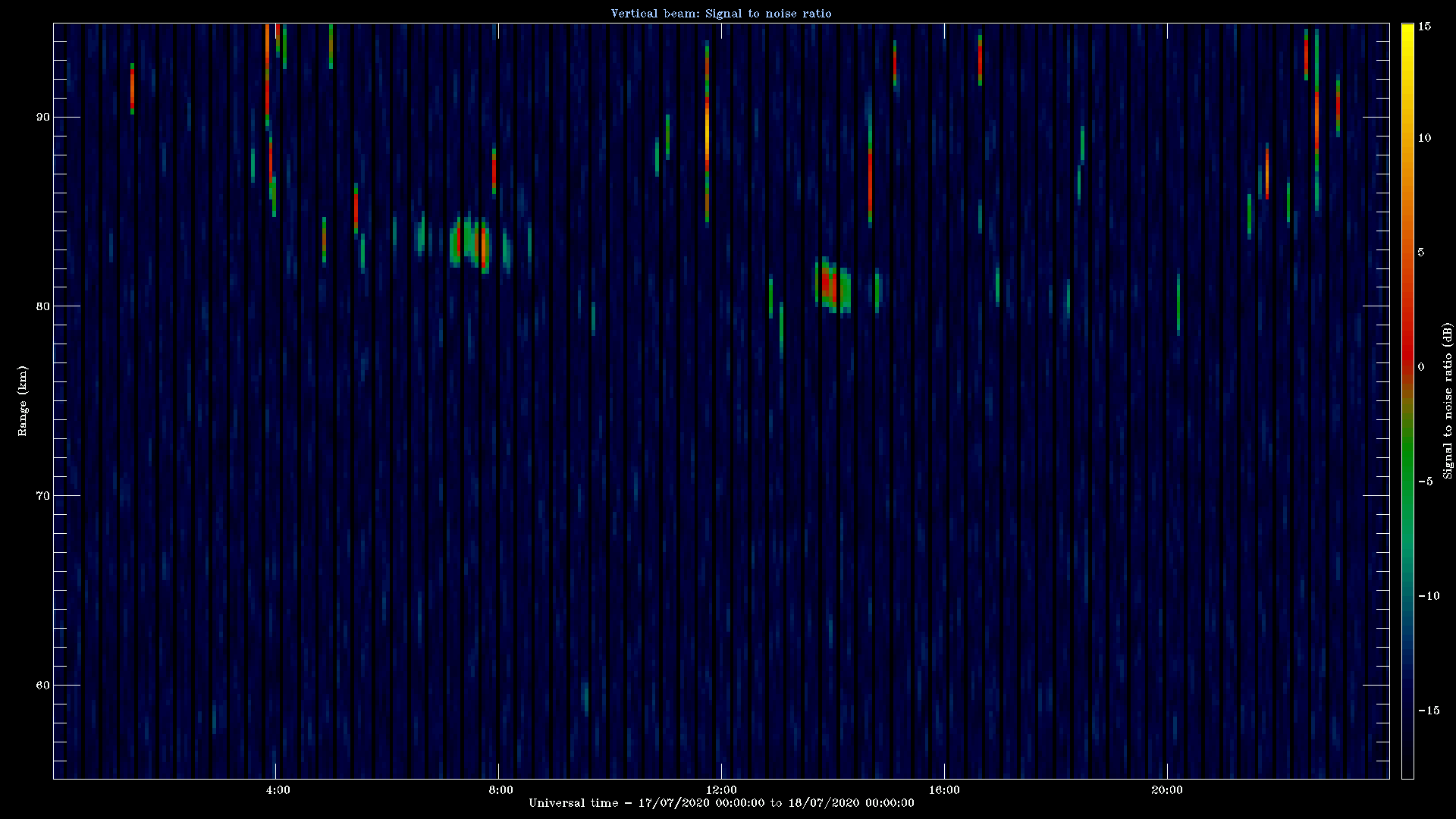
Task: Click the colorbar 5 dB label
Action: tap(1421, 253)
